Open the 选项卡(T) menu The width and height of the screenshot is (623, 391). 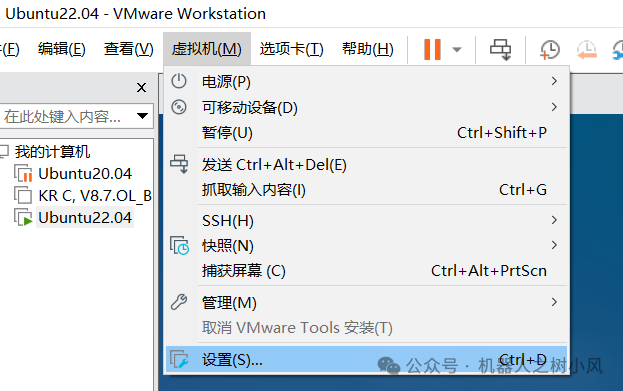292,49
